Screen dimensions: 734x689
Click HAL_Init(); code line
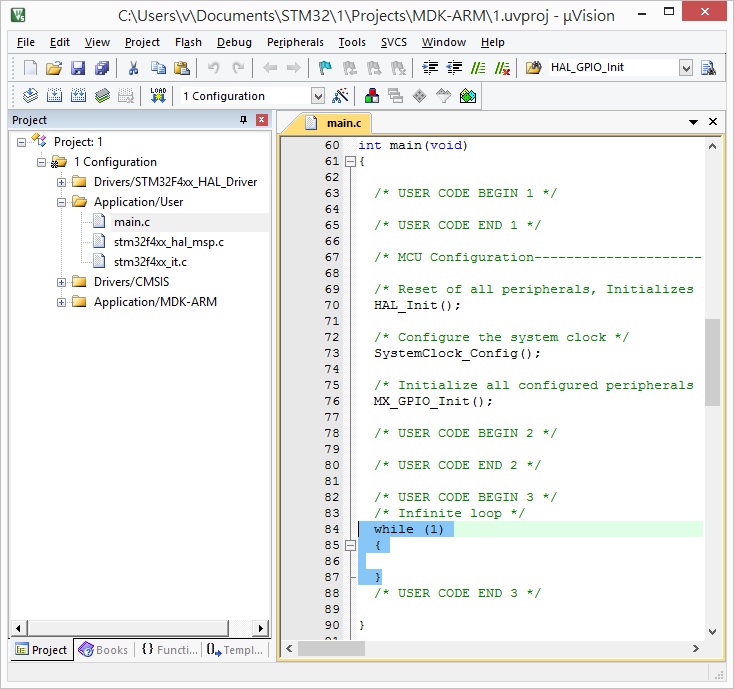point(417,305)
